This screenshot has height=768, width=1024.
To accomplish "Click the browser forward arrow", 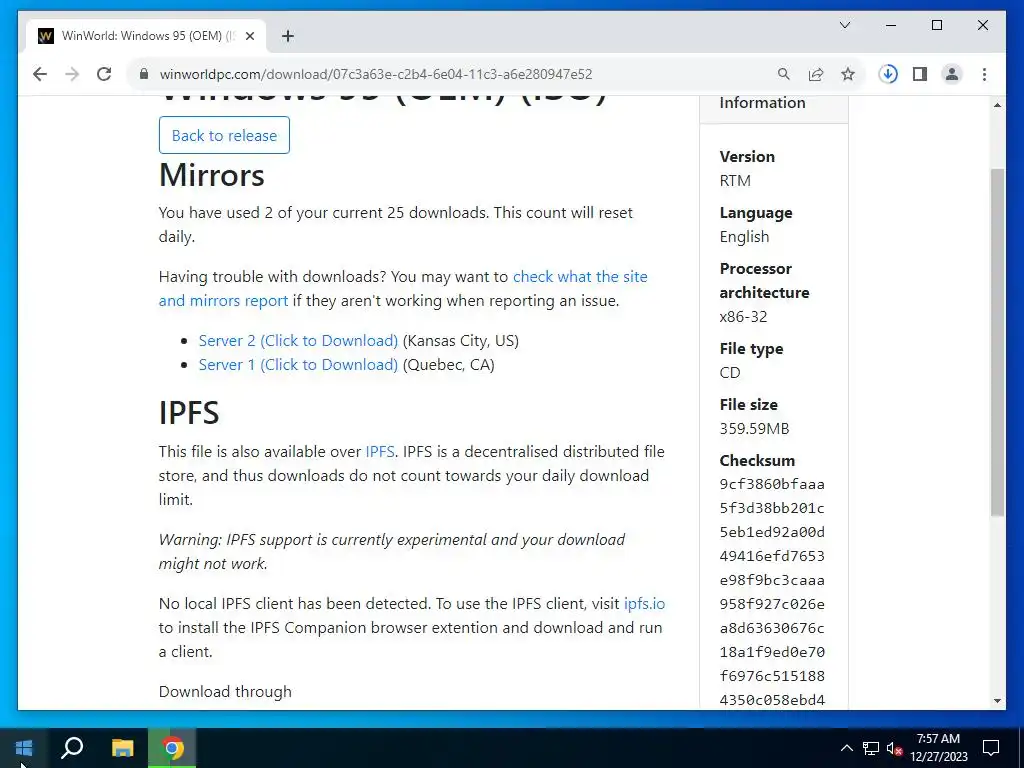I will [72, 74].
